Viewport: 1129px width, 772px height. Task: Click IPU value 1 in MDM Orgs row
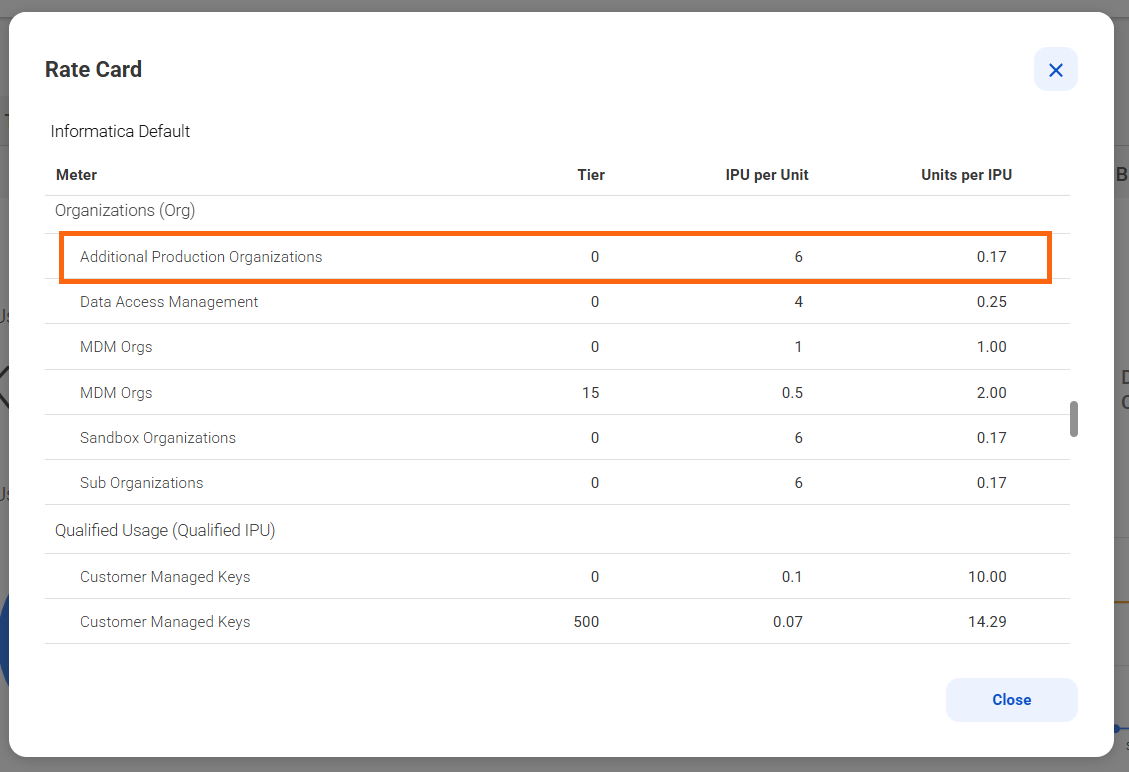click(x=799, y=347)
